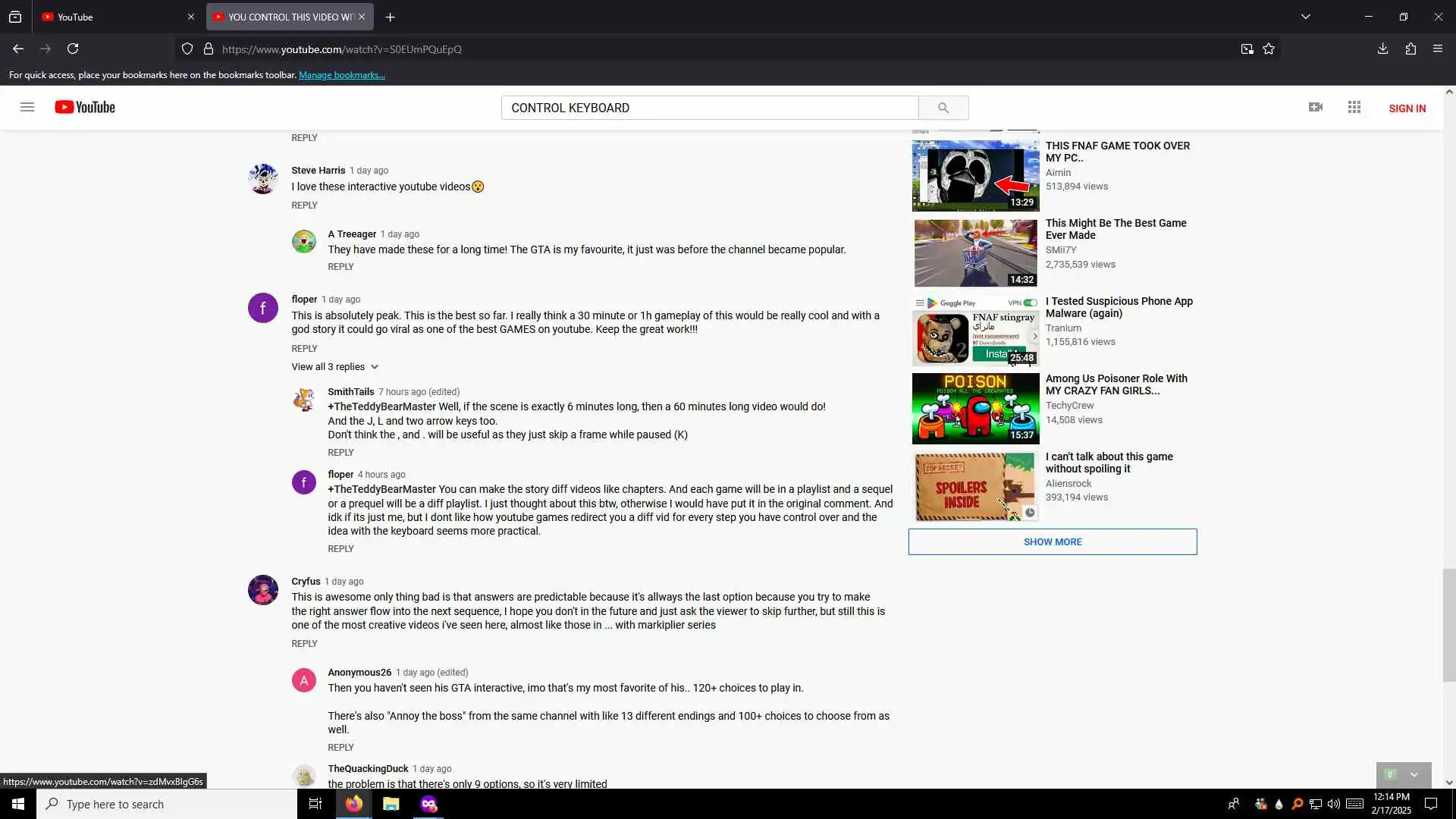The image size is (1456, 819).
Task: Expand the bottom-right widget chevron
Action: pos(1414,774)
